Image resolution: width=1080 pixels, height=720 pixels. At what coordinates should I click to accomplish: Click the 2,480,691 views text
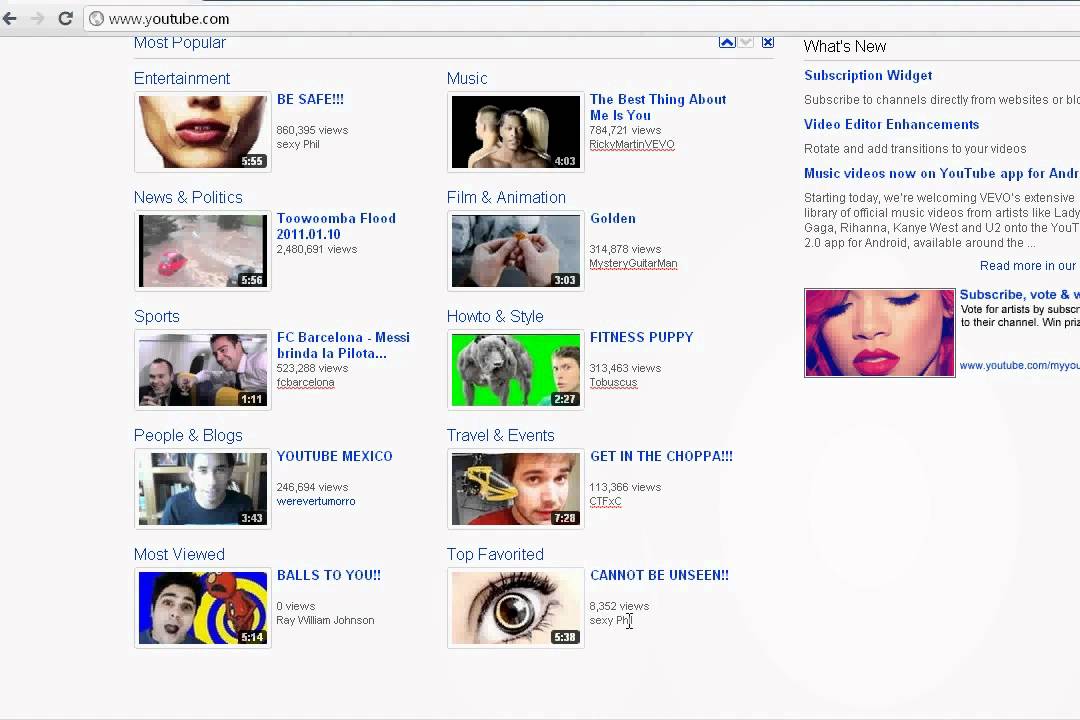317,249
